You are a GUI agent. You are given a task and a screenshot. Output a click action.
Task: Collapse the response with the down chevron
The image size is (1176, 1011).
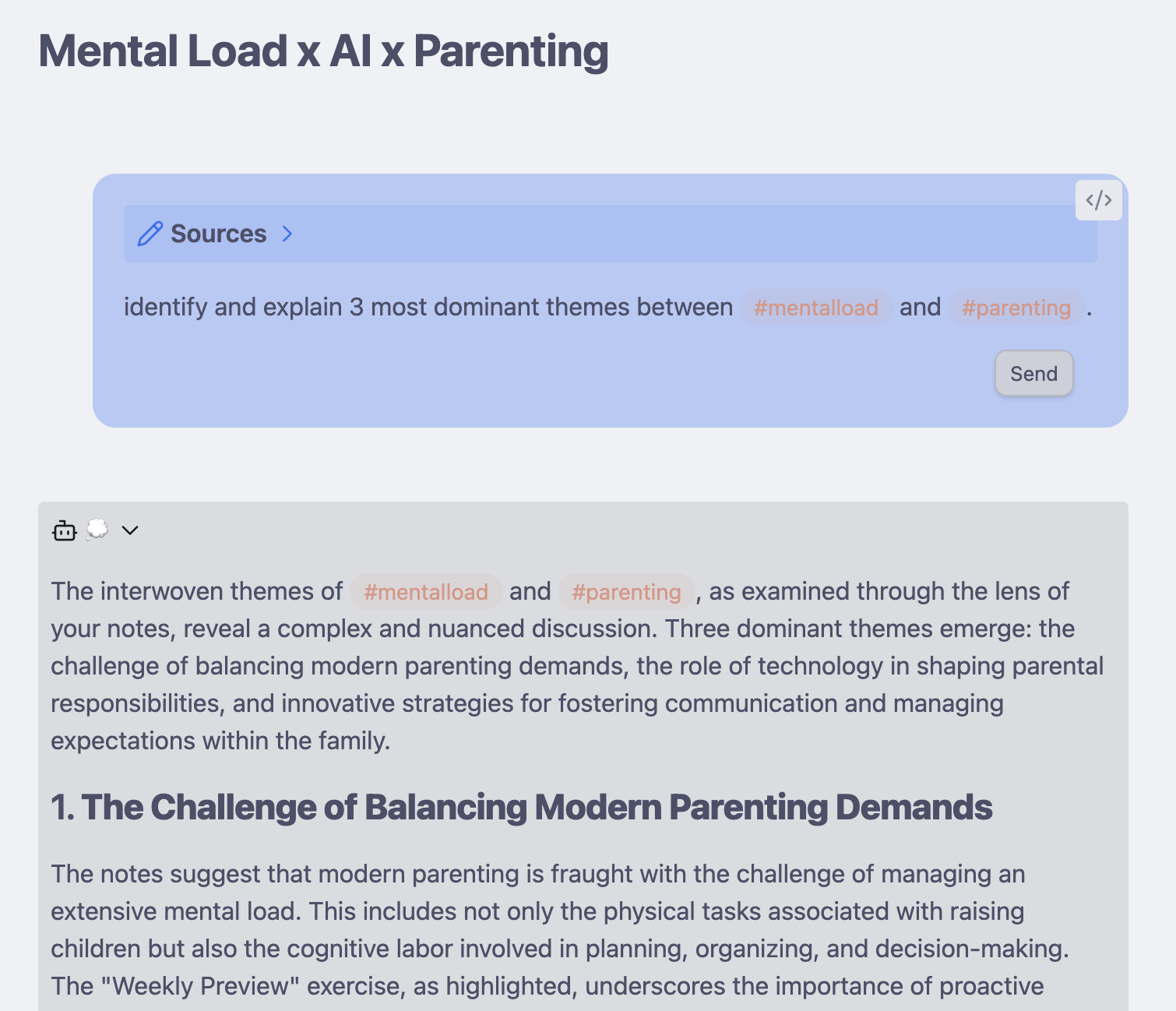click(130, 530)
